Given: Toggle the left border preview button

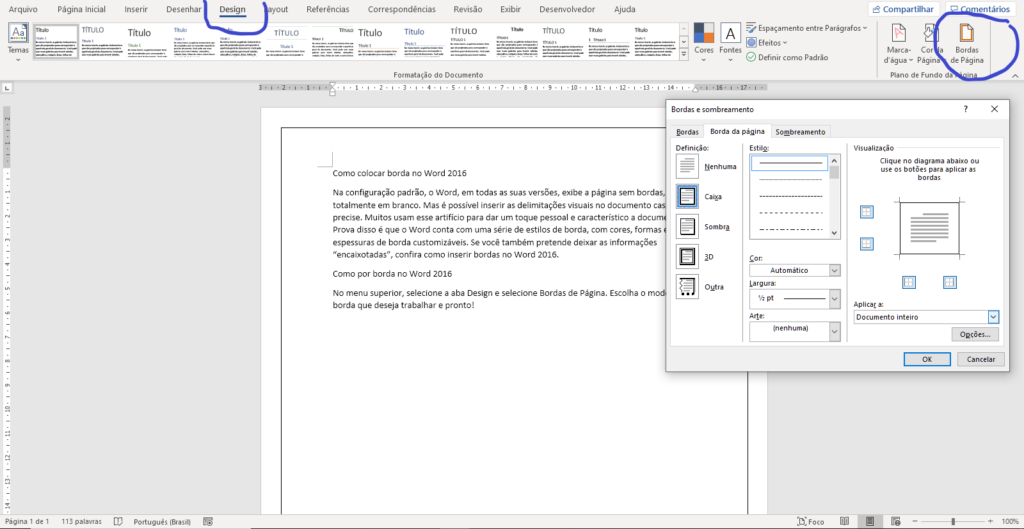Looking at the screenshot, I should point(908,282).
